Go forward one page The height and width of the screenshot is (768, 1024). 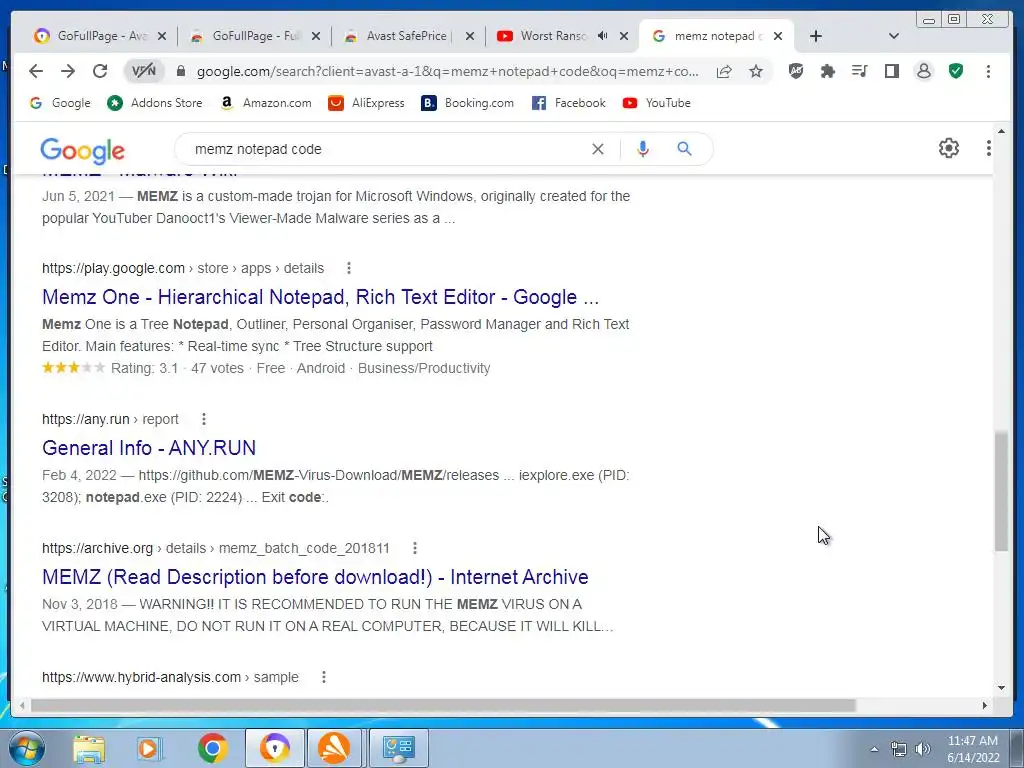pos(68,71)
